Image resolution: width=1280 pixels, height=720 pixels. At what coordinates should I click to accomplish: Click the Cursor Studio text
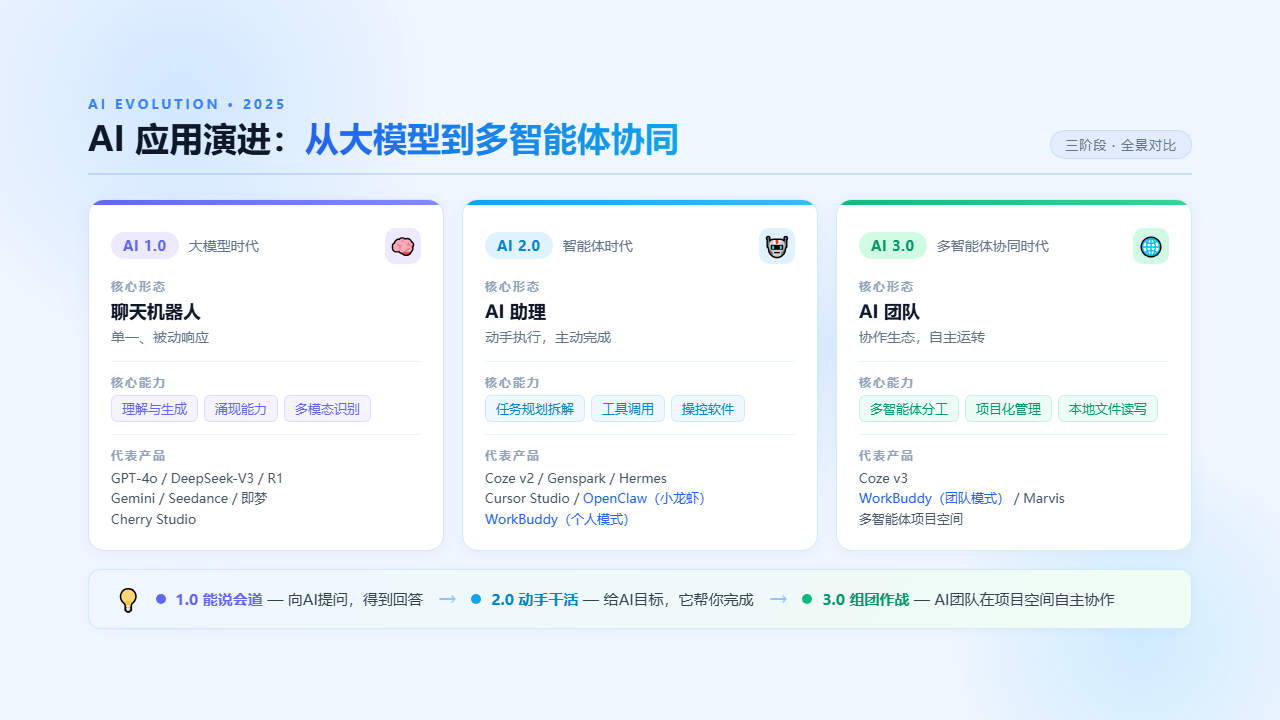pos(527,499)
